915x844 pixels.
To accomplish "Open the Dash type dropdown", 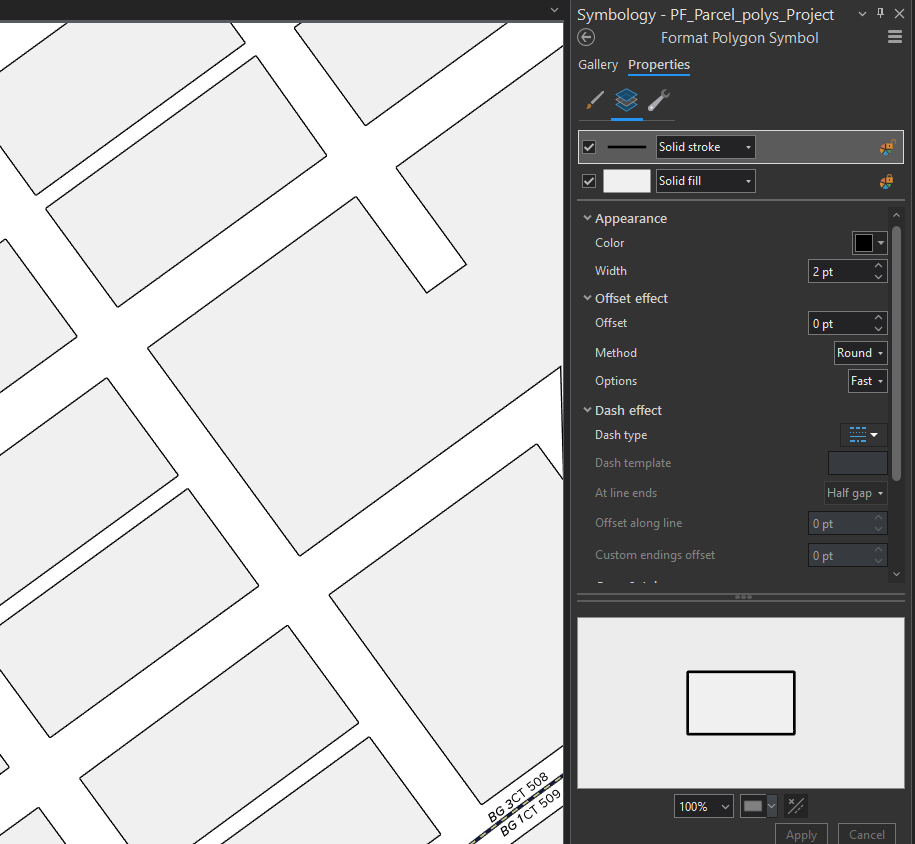I will [x=862, y=434].
